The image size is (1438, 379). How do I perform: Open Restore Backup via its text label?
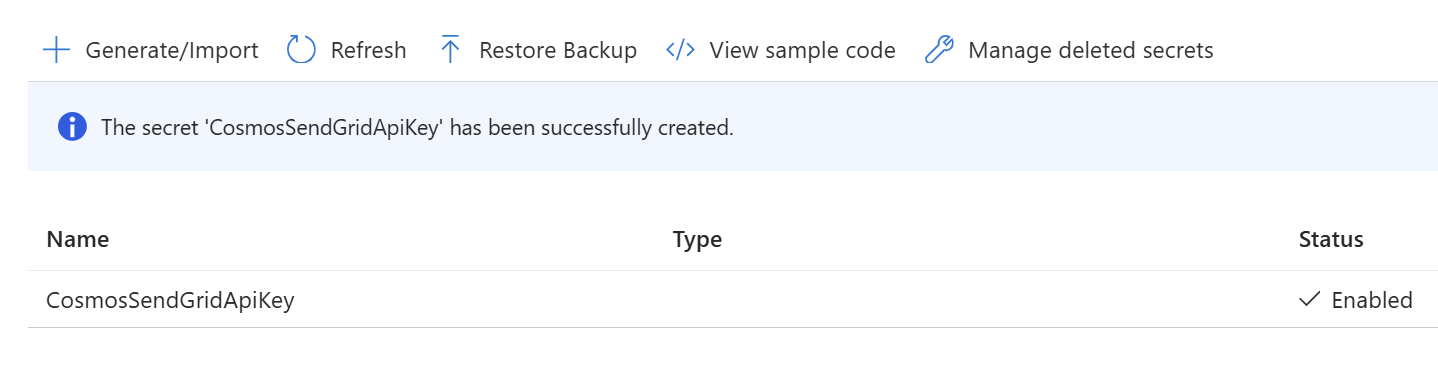pos(558,50)
